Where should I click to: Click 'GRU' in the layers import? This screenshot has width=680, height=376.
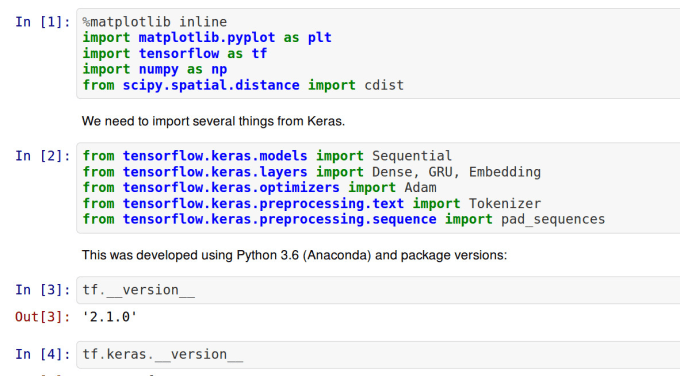coord(440,172)
